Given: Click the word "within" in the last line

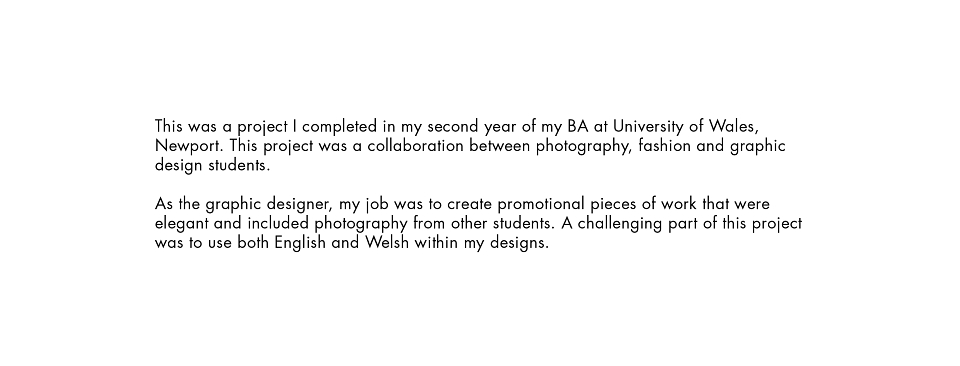Looking at the screenshot, I should (436, 242).
